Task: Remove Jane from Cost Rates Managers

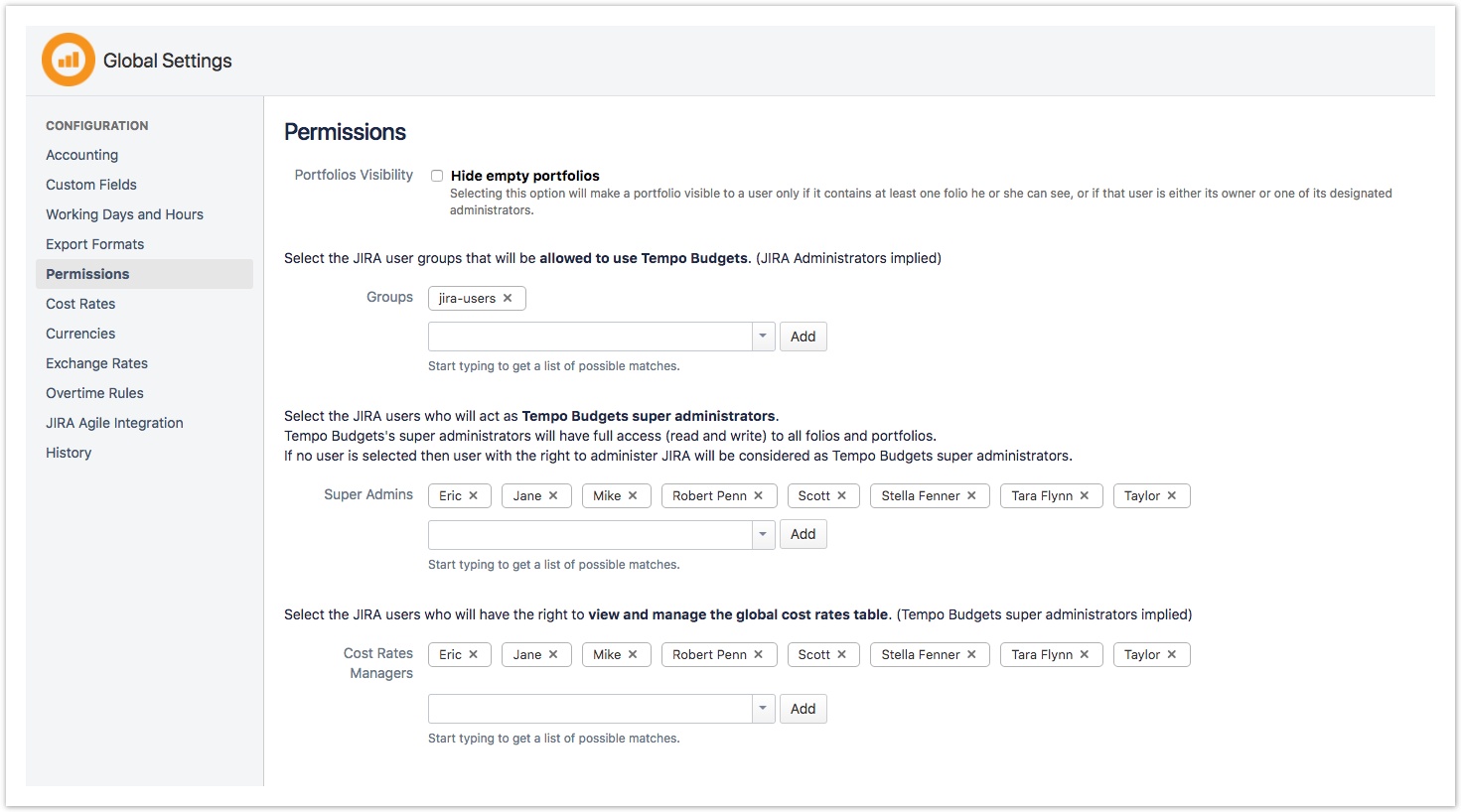Action: coord(553,654)
